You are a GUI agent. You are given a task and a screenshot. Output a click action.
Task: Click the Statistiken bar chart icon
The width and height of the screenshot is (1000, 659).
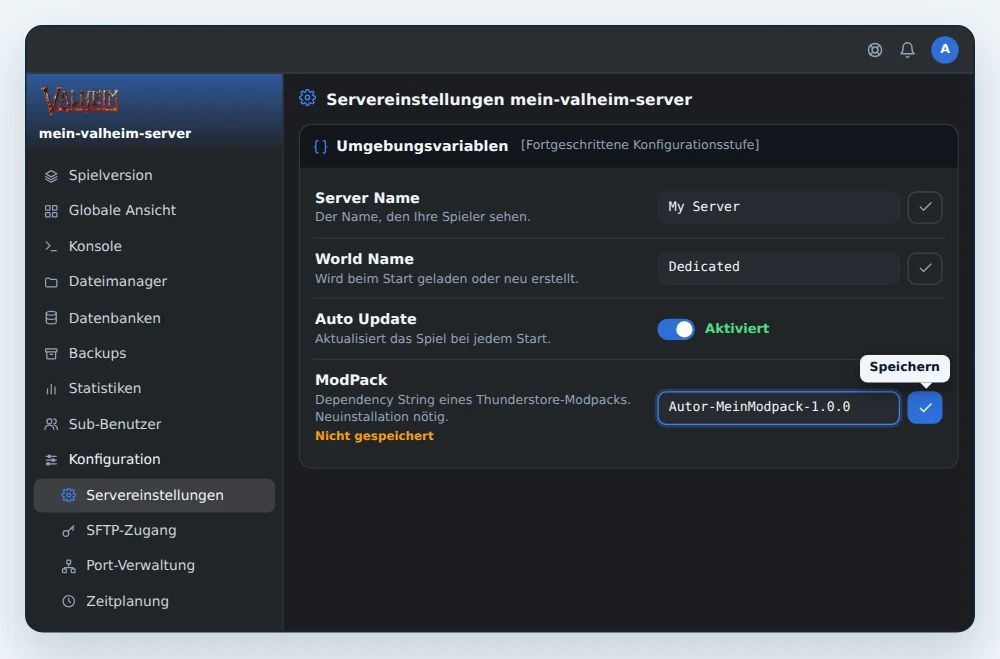(51, 389)
